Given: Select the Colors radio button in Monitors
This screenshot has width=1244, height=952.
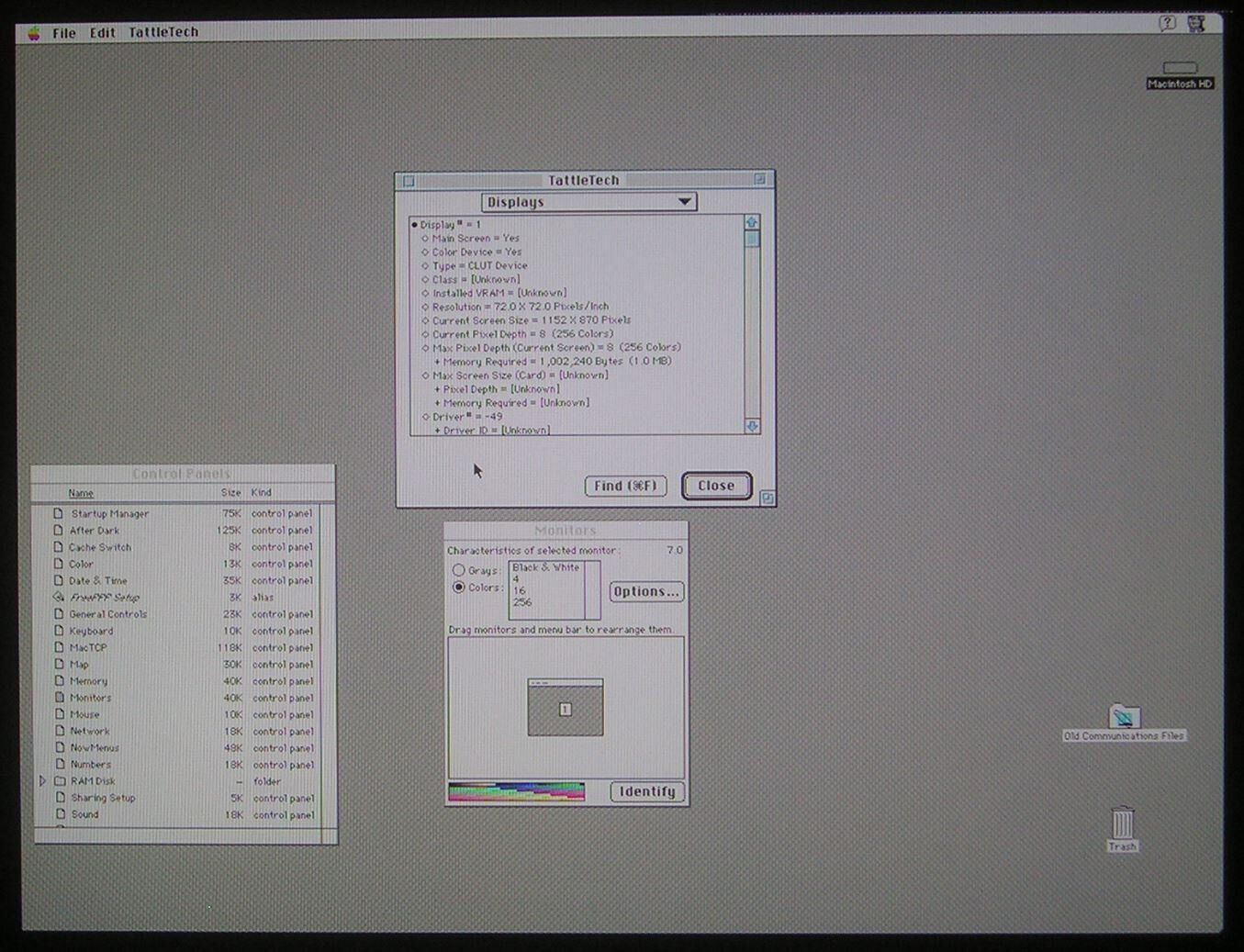Looking at the screenshot, I should pyautogui.click(x=458, y=588).
